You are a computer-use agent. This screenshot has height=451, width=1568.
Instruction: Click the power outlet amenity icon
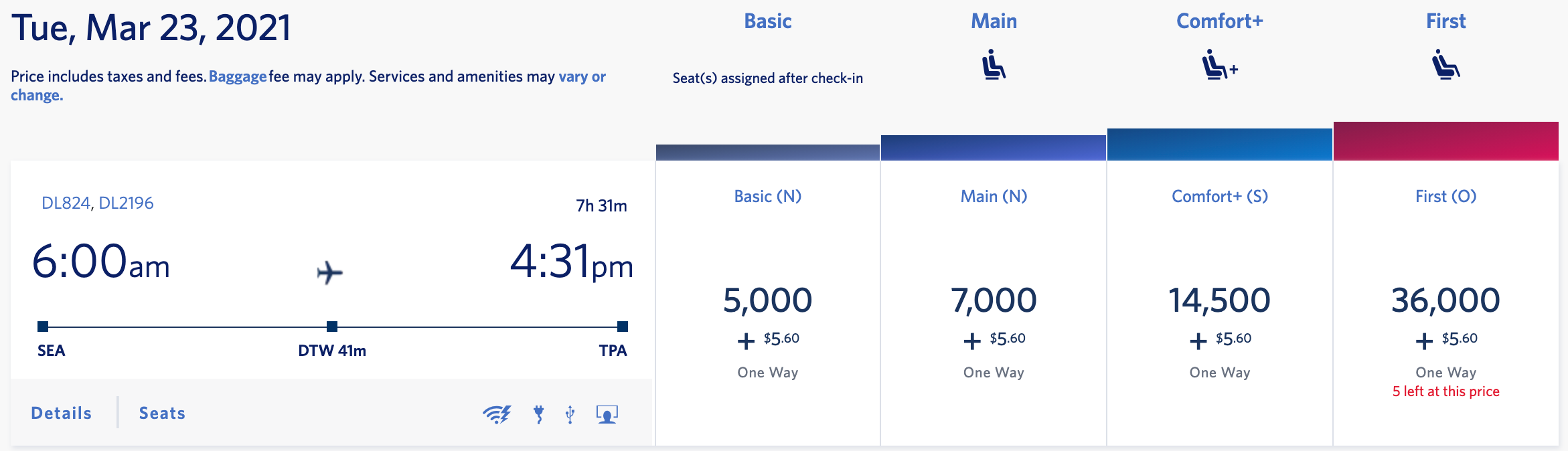(x=537, y=416)
